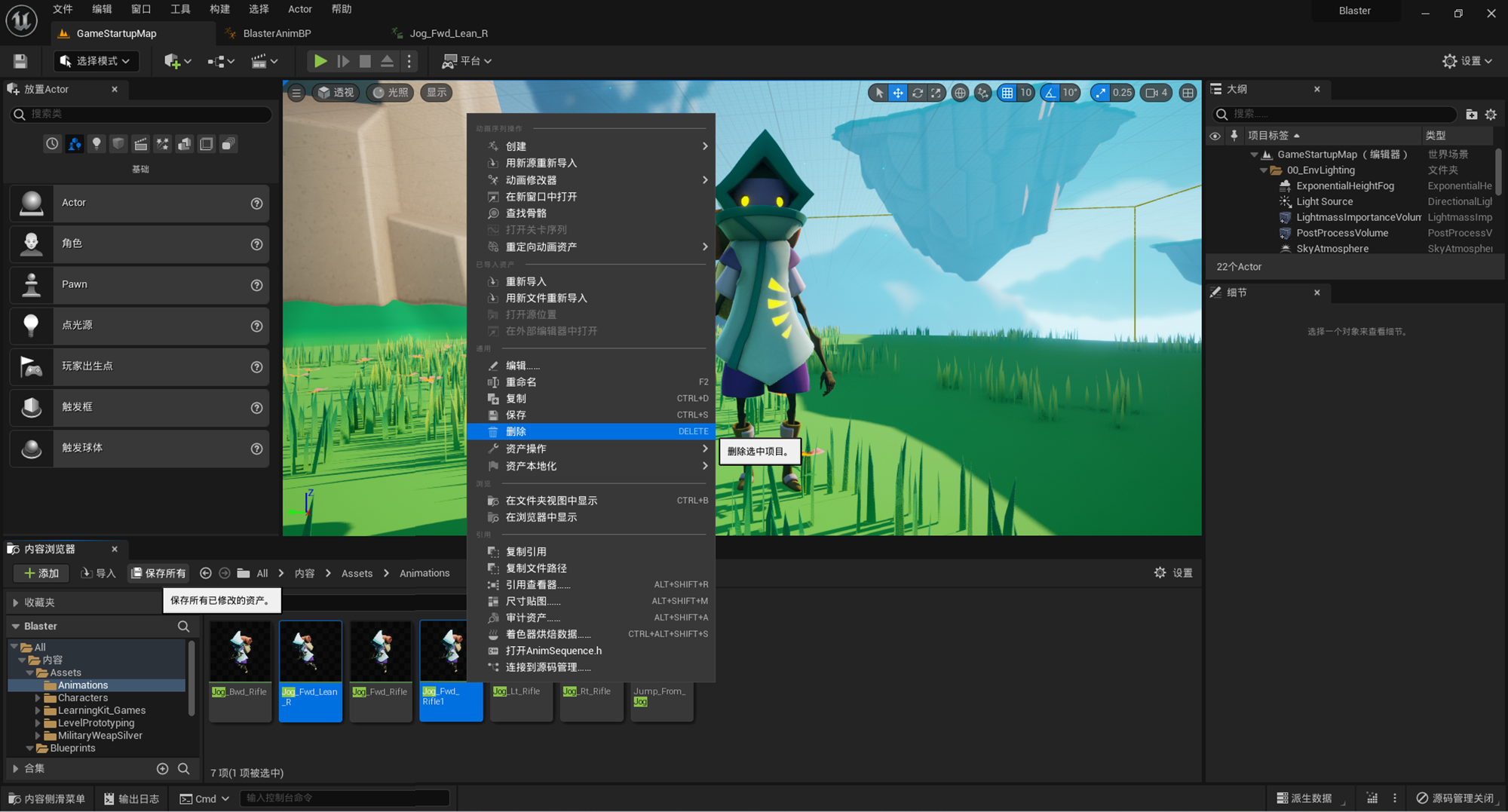Open the Lit view mode button

coord(391,93)
